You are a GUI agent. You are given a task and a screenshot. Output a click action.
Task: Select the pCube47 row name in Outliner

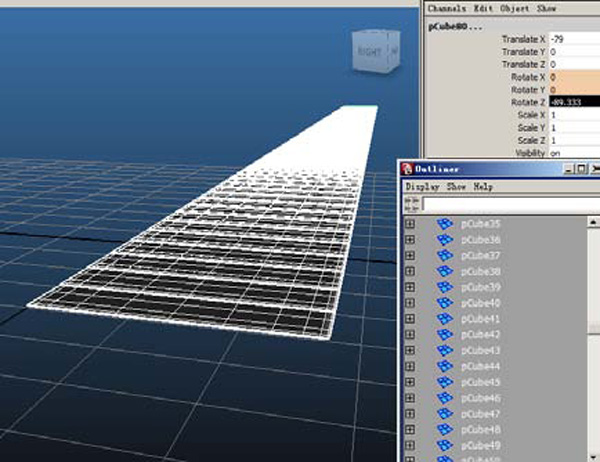481,414
